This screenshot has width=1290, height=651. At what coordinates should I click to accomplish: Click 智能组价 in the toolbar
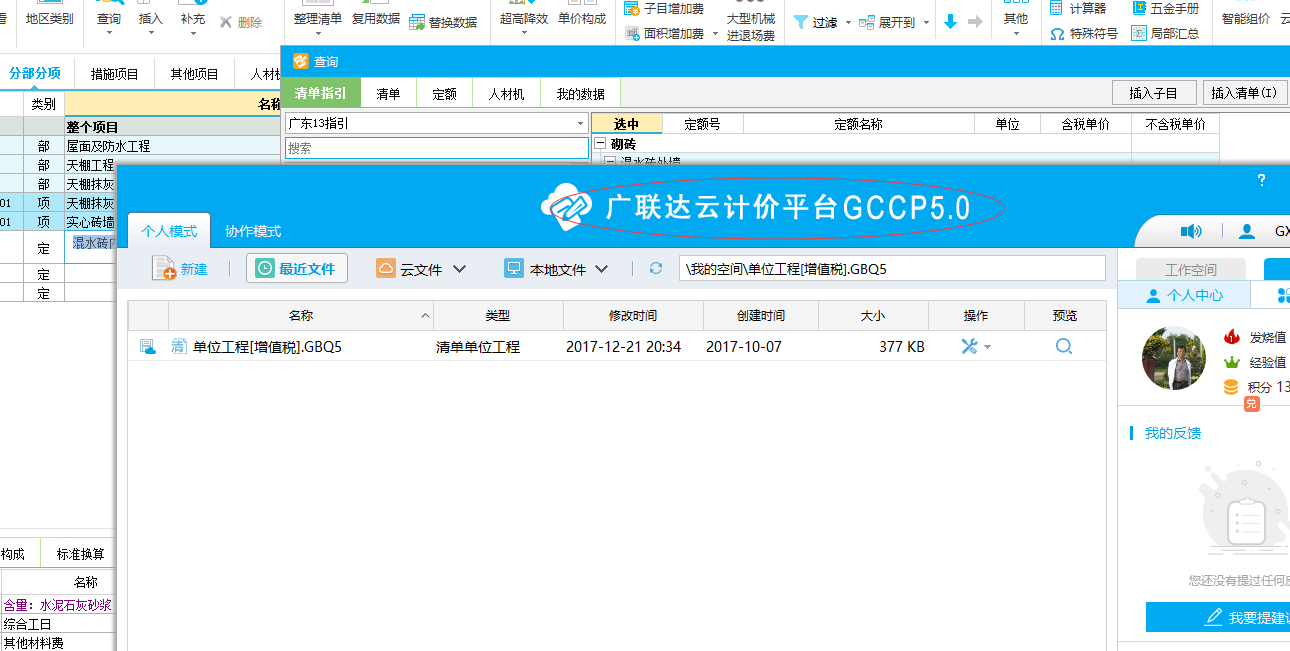pos(1245,19)
